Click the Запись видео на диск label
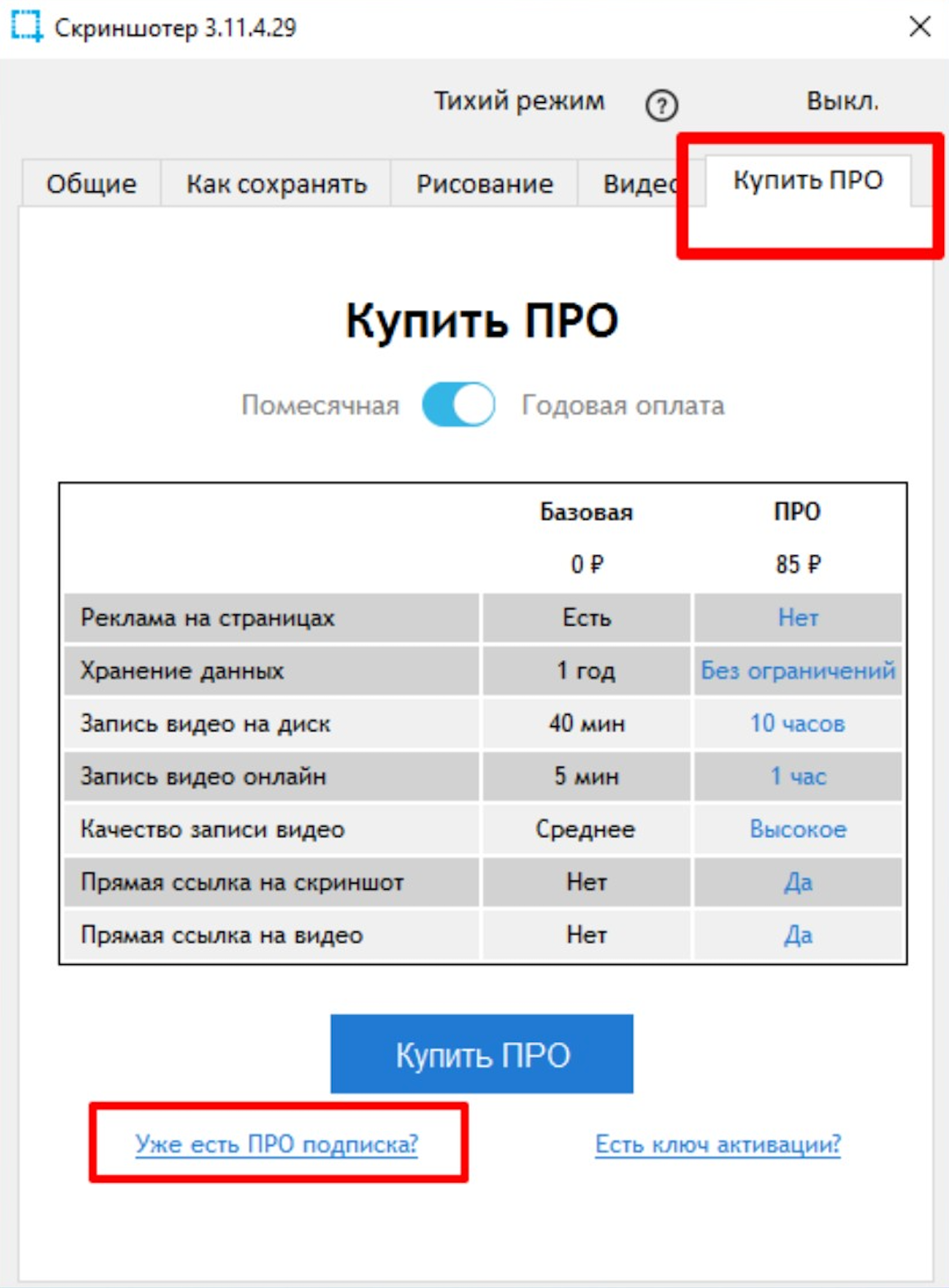The image size is (949, 1288). click(x=205, y=724)
